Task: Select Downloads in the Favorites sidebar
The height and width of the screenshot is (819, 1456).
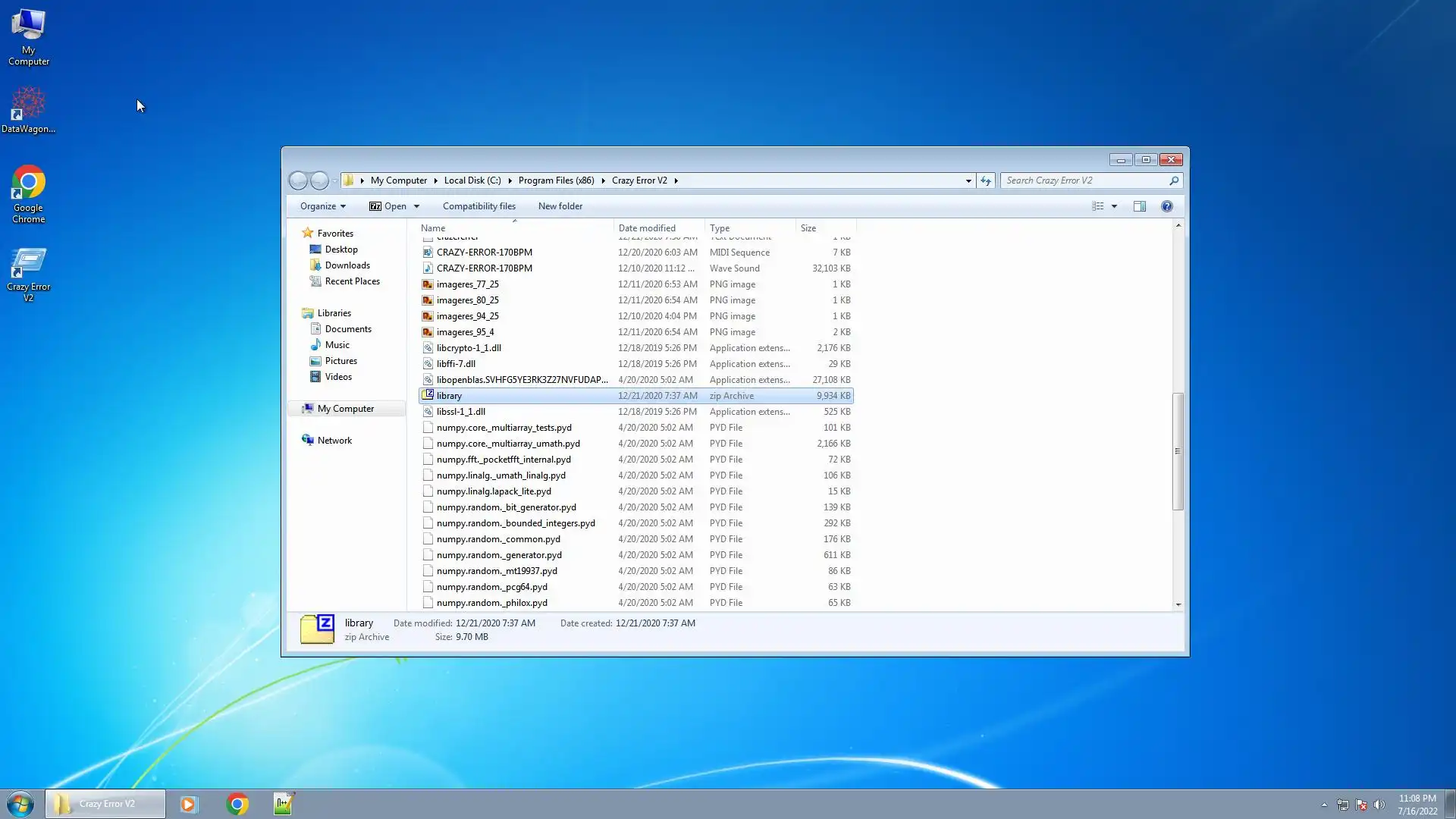Action: 347,265
